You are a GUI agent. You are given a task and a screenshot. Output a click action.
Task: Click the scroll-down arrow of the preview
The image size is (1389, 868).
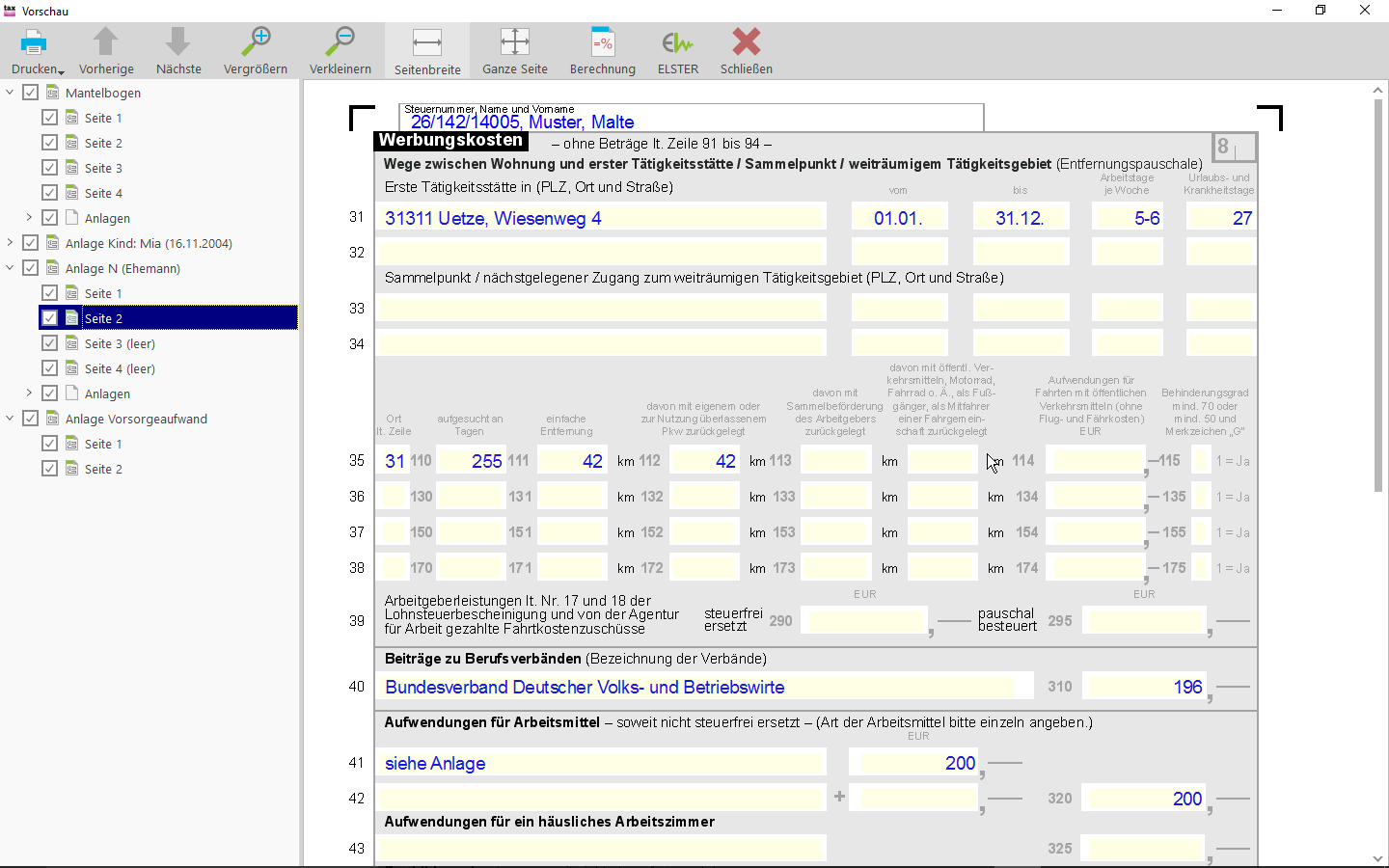pos(1377,858)
